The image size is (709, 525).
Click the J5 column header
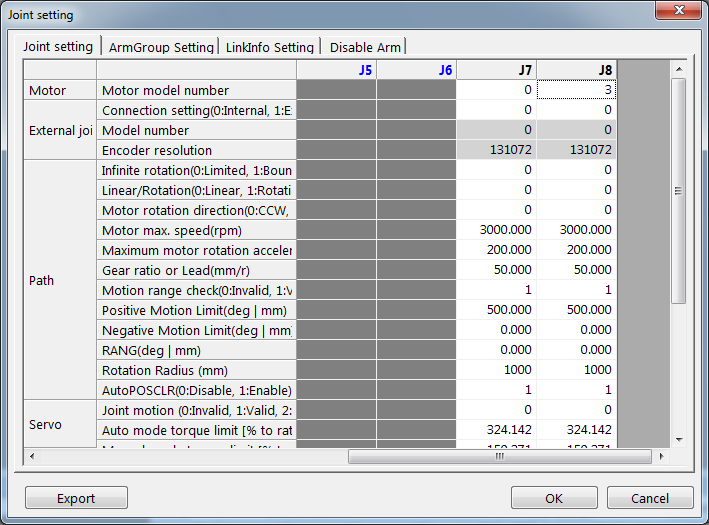click(336, 70)
